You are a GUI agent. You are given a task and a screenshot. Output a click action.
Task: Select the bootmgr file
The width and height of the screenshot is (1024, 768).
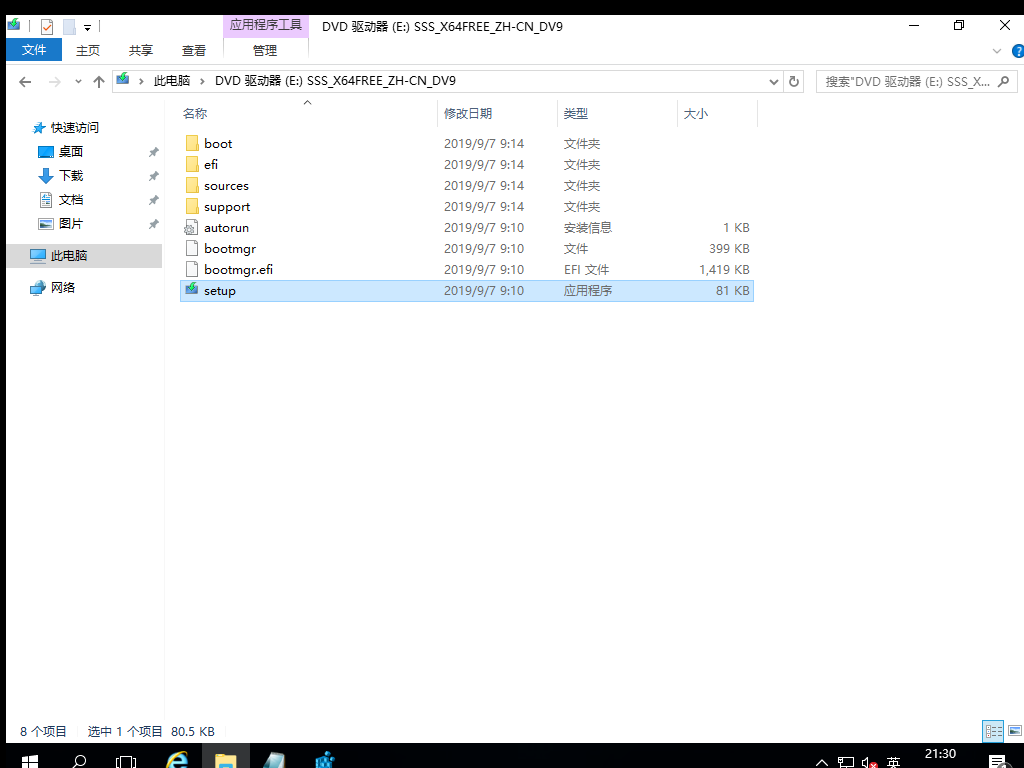point(467,248)
